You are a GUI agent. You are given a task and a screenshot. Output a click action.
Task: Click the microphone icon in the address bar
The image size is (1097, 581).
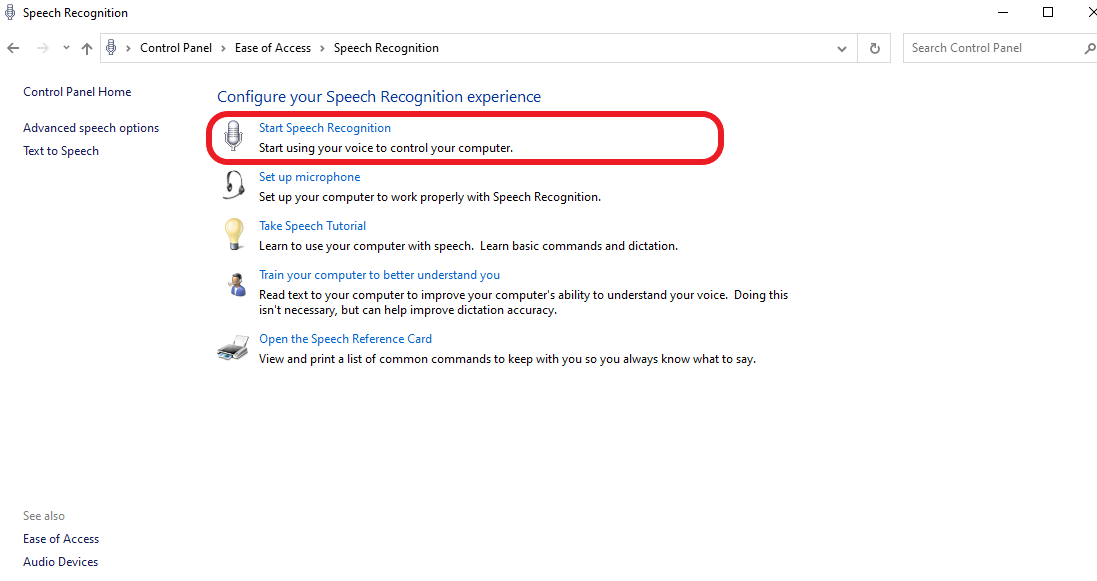tap(111, 48)
